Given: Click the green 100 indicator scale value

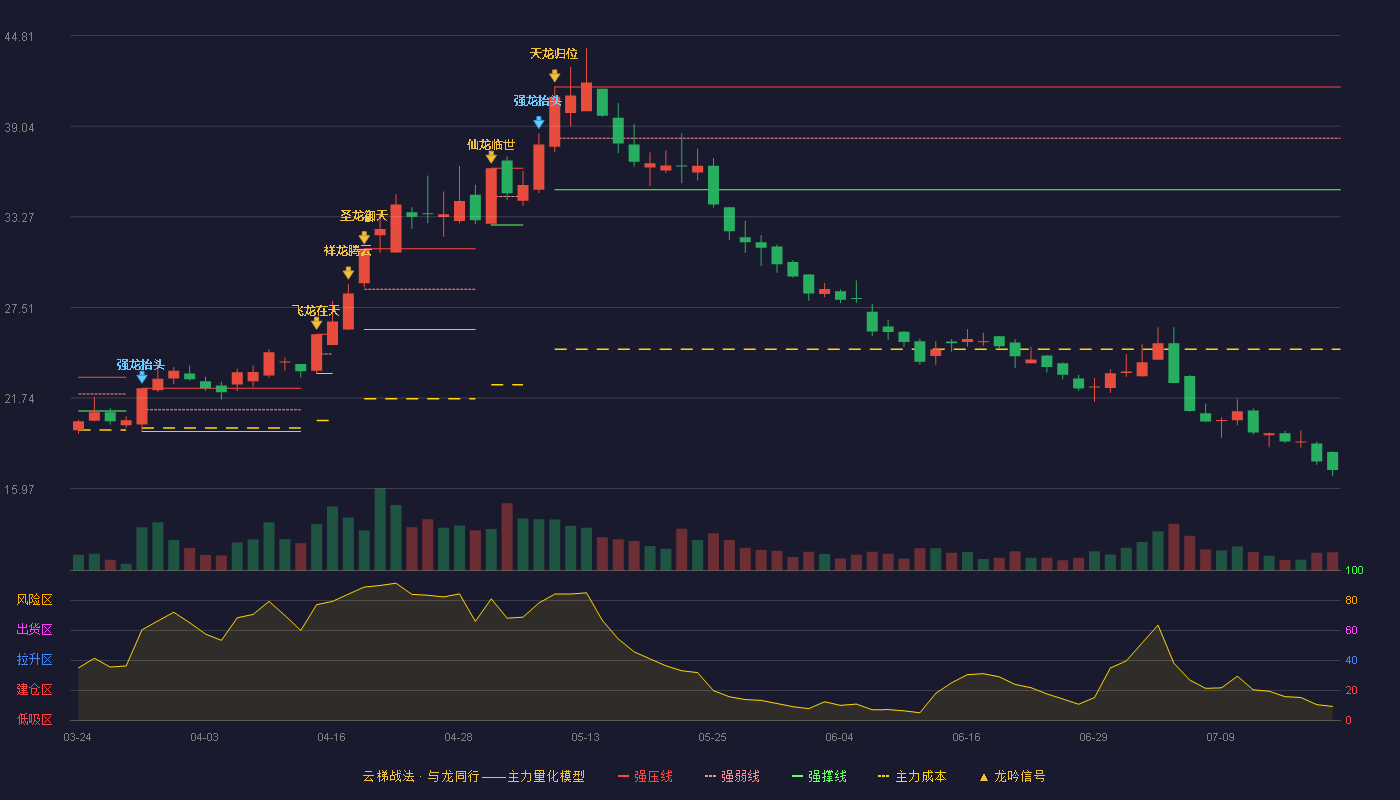Looking at the screenshot, I should (x=1354, y=571).
